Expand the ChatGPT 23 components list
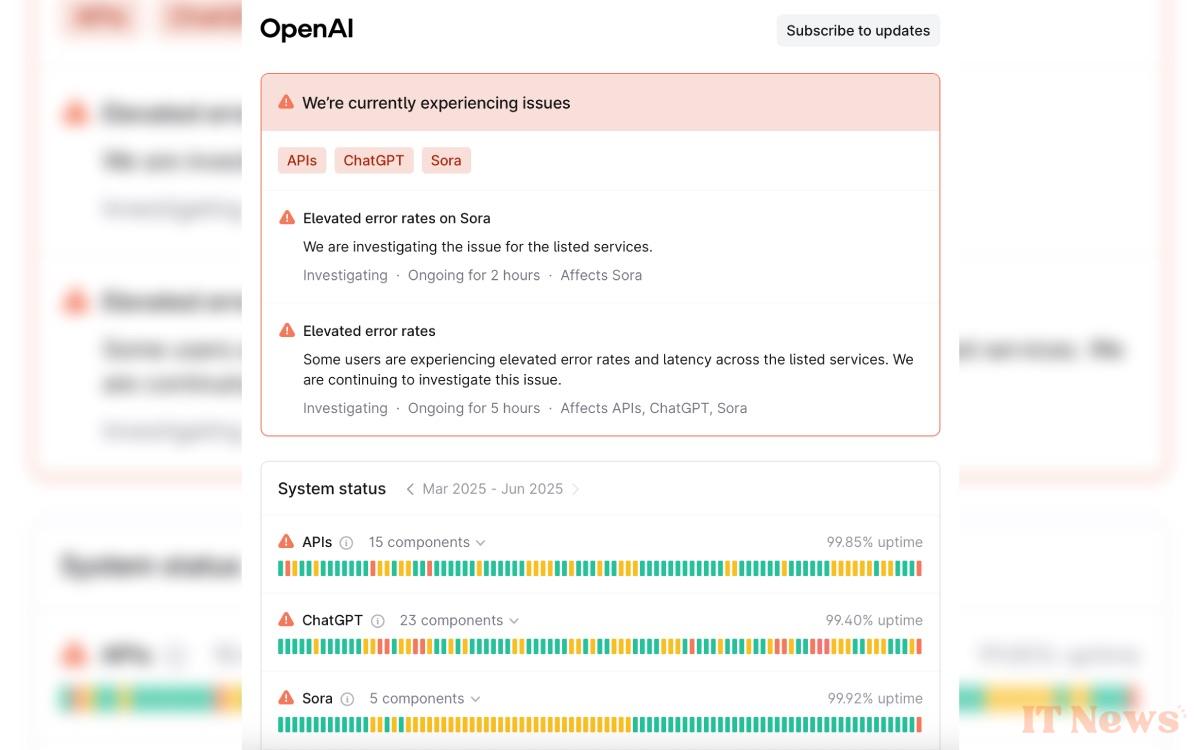1200x750 pixels. tap(459, 620)
